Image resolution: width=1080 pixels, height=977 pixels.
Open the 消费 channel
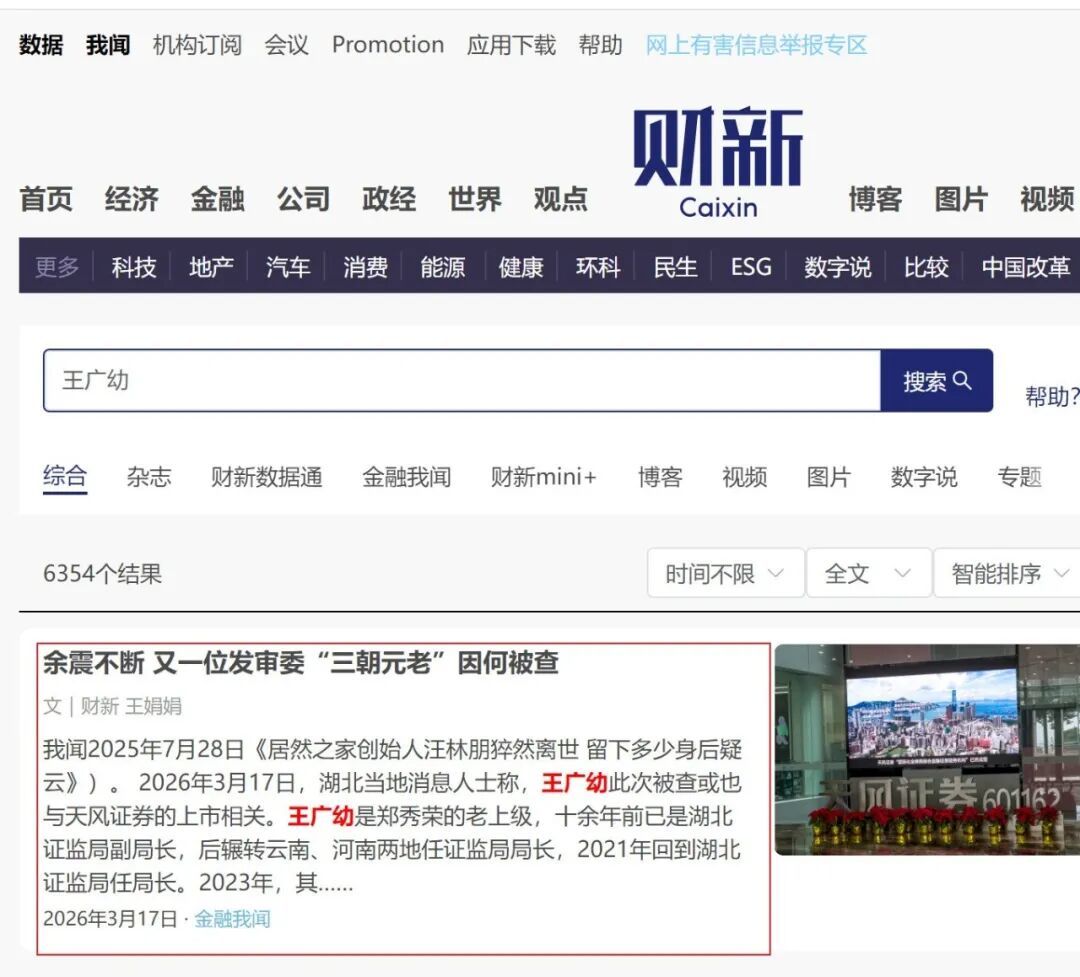click(x=366, y=267)
